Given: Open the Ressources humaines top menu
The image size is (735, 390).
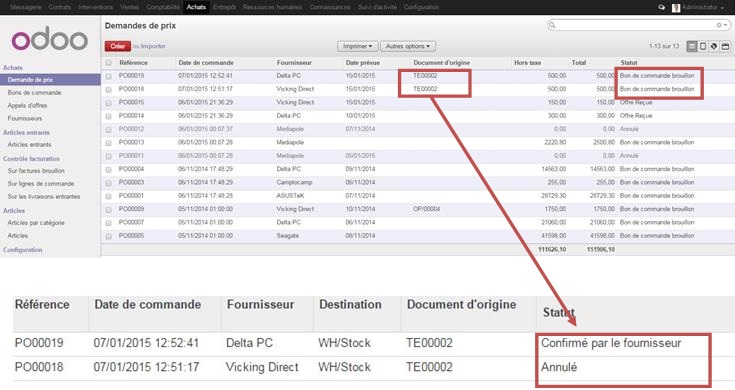Looking at the screenshot, I should tap(272, 8).
